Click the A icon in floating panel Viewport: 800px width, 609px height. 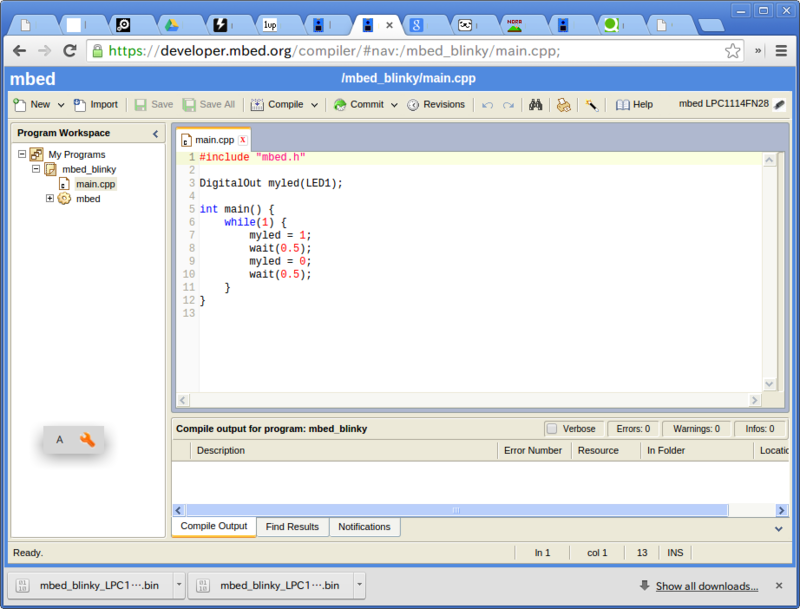tap(60, 440)
